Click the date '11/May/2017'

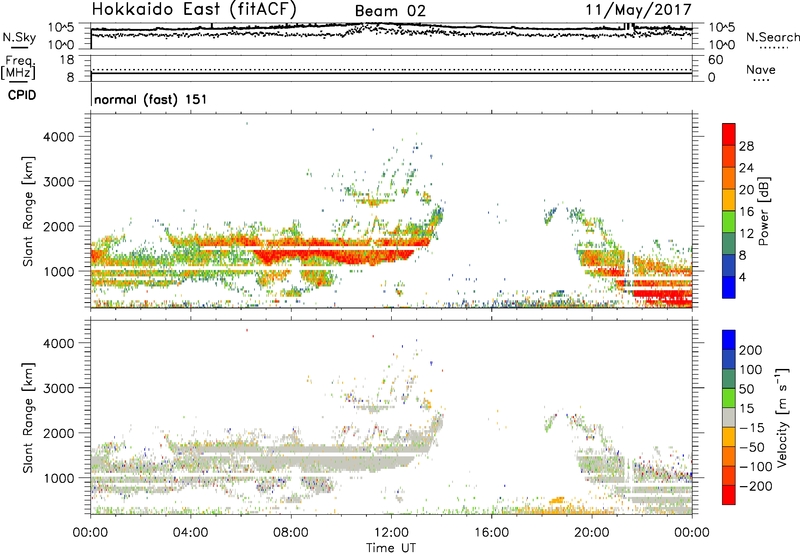638,9
